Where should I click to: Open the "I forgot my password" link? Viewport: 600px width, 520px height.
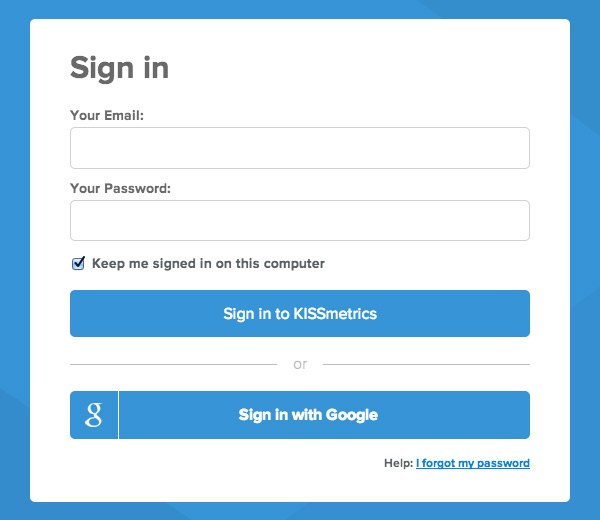tap(473, 464)
